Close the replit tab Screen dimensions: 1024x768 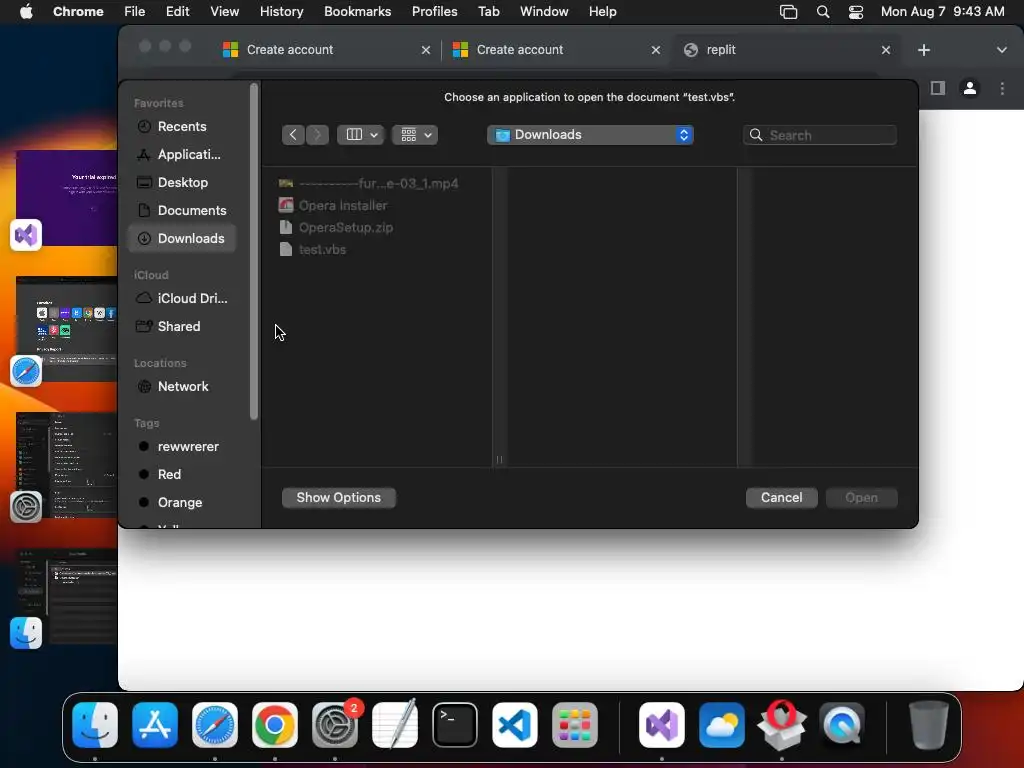coord(886,50)
